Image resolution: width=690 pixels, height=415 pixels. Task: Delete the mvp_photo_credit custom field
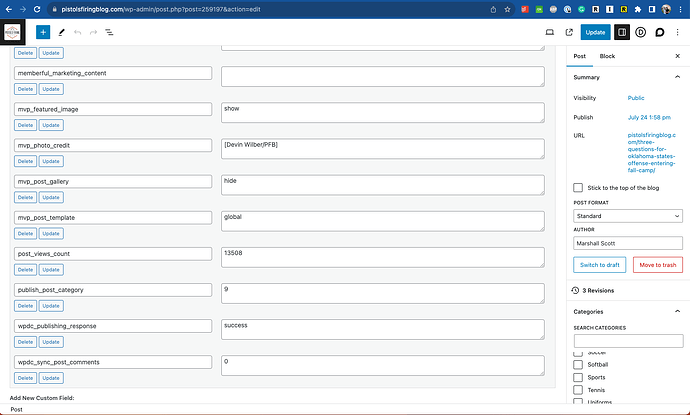pos(25,161)
